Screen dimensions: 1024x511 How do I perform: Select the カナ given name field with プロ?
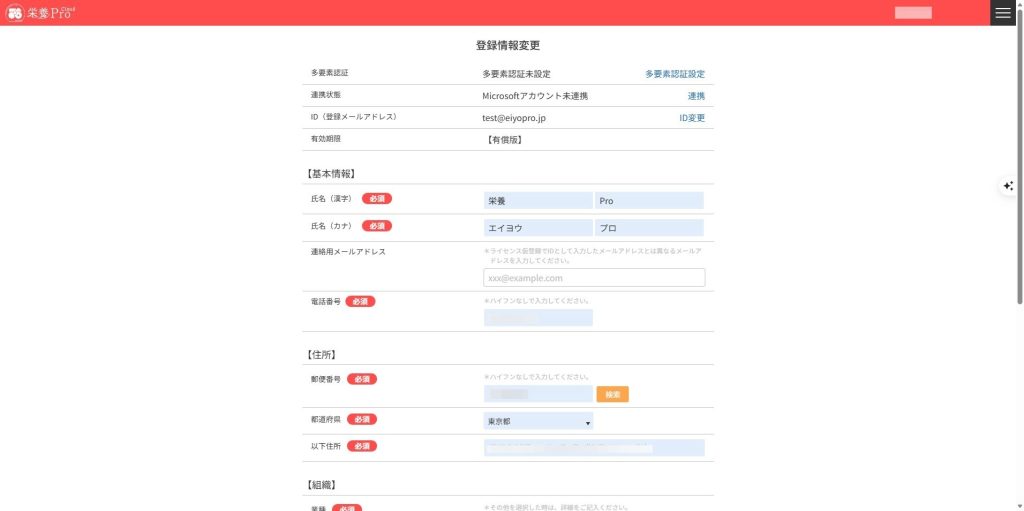pyautogui.click(x=648, y=228)
